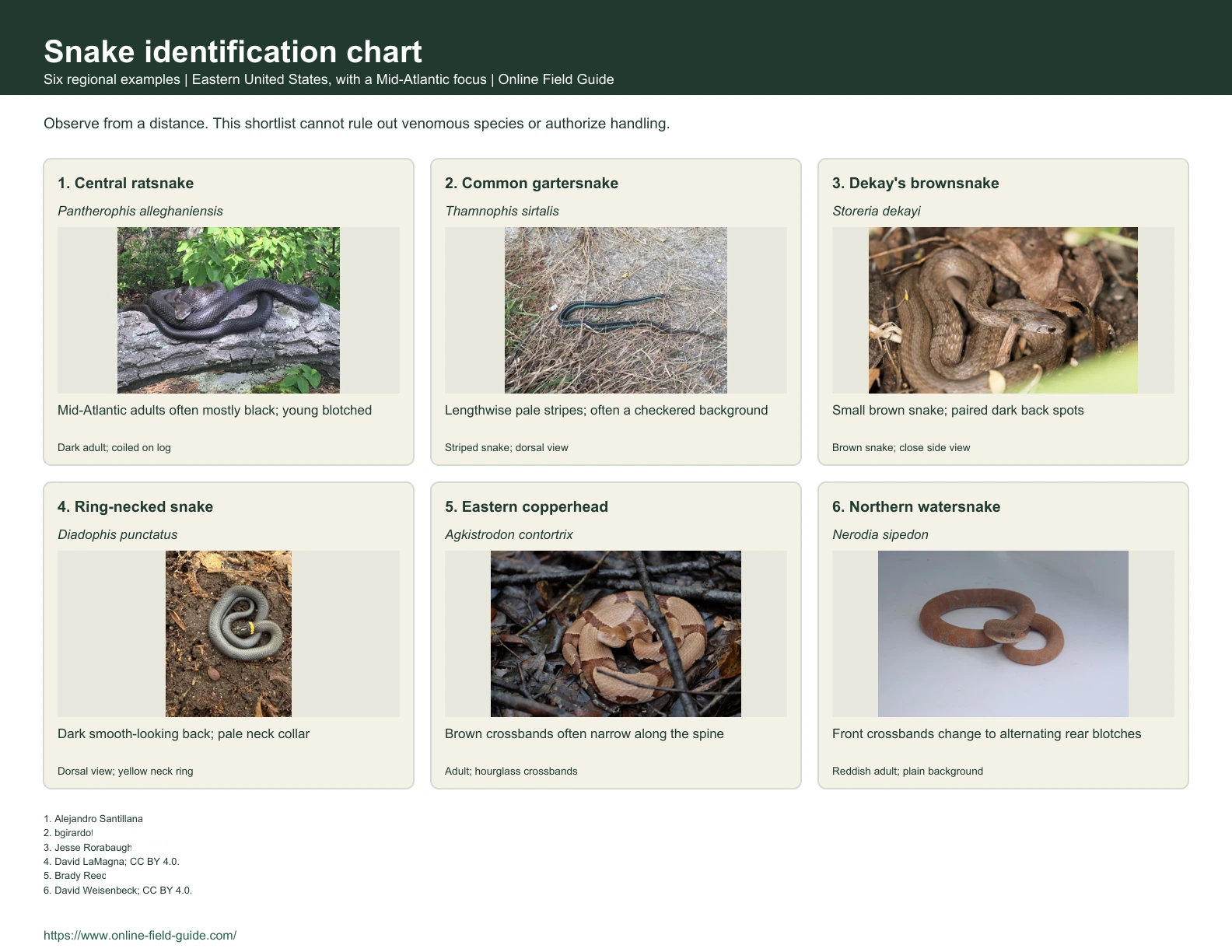1232x952 pixels.
Task: Click the scientific name Nerodia sipedon
Action: click(880, 534)
